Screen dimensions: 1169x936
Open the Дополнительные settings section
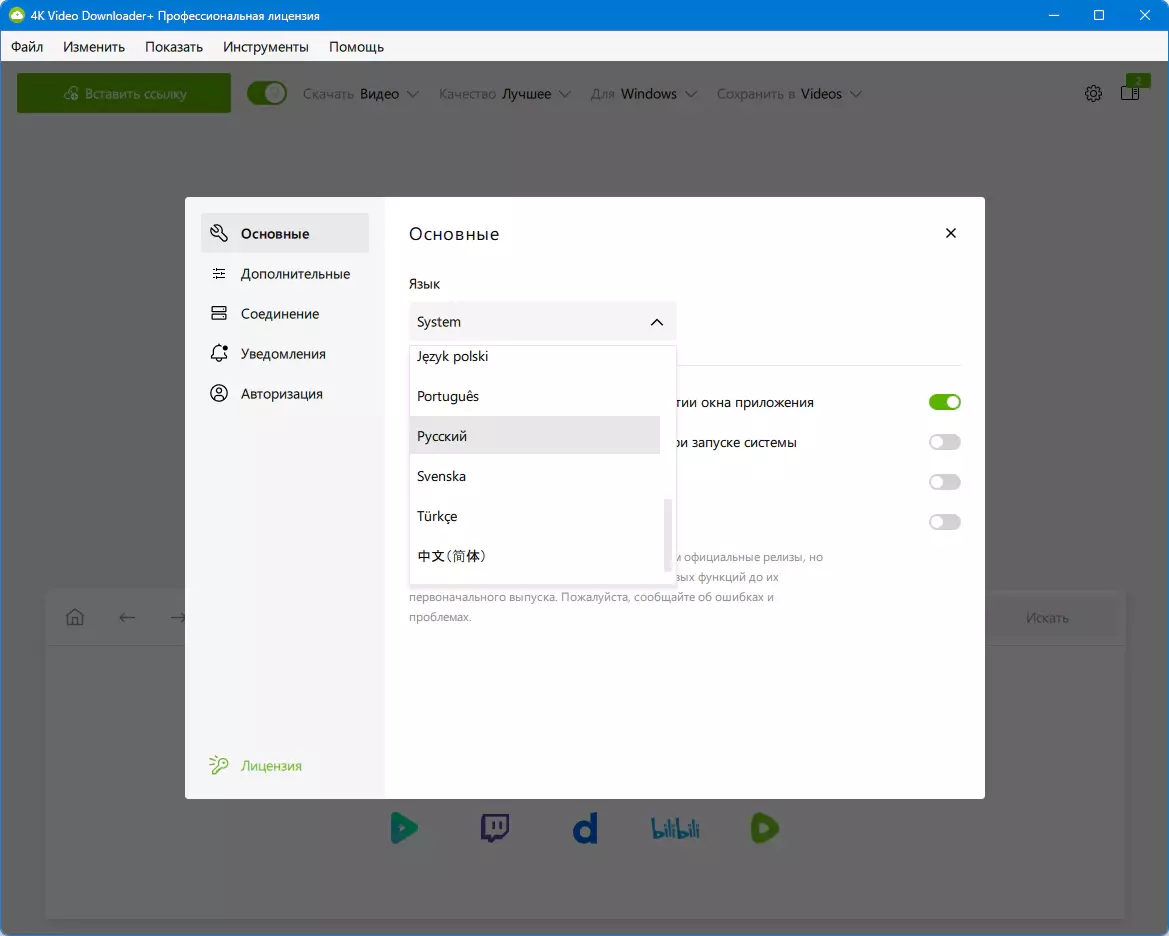click(x=285, y=274)
